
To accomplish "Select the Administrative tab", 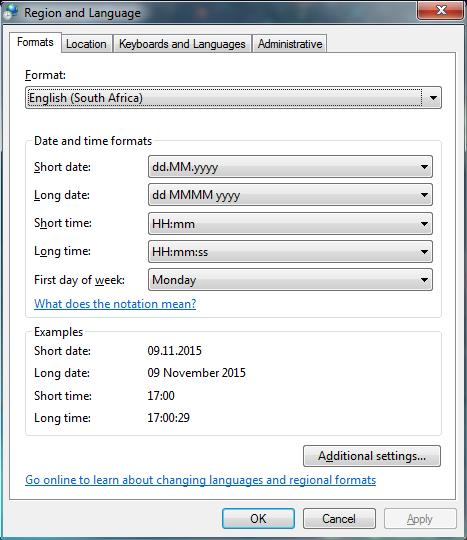I will 290,44.
